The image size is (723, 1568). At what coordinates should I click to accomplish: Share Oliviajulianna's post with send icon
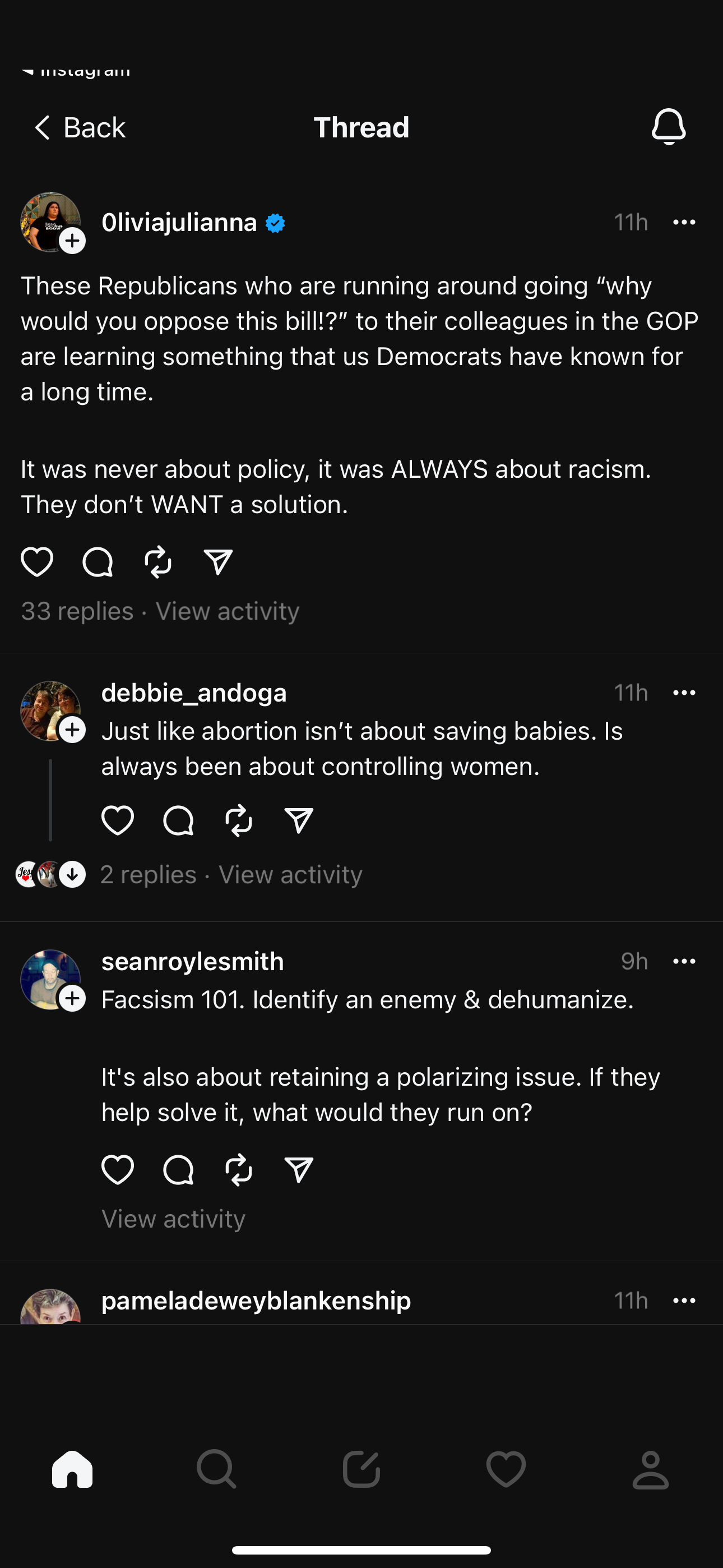coord(218,561)
